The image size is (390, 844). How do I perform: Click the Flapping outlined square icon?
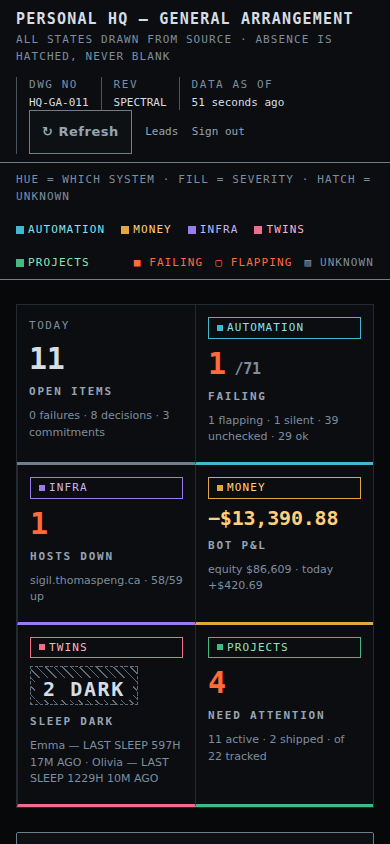[x=219, y=263]
